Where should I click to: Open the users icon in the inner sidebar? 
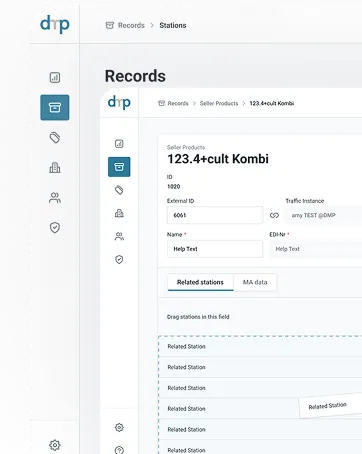click(x=119, y=236)
